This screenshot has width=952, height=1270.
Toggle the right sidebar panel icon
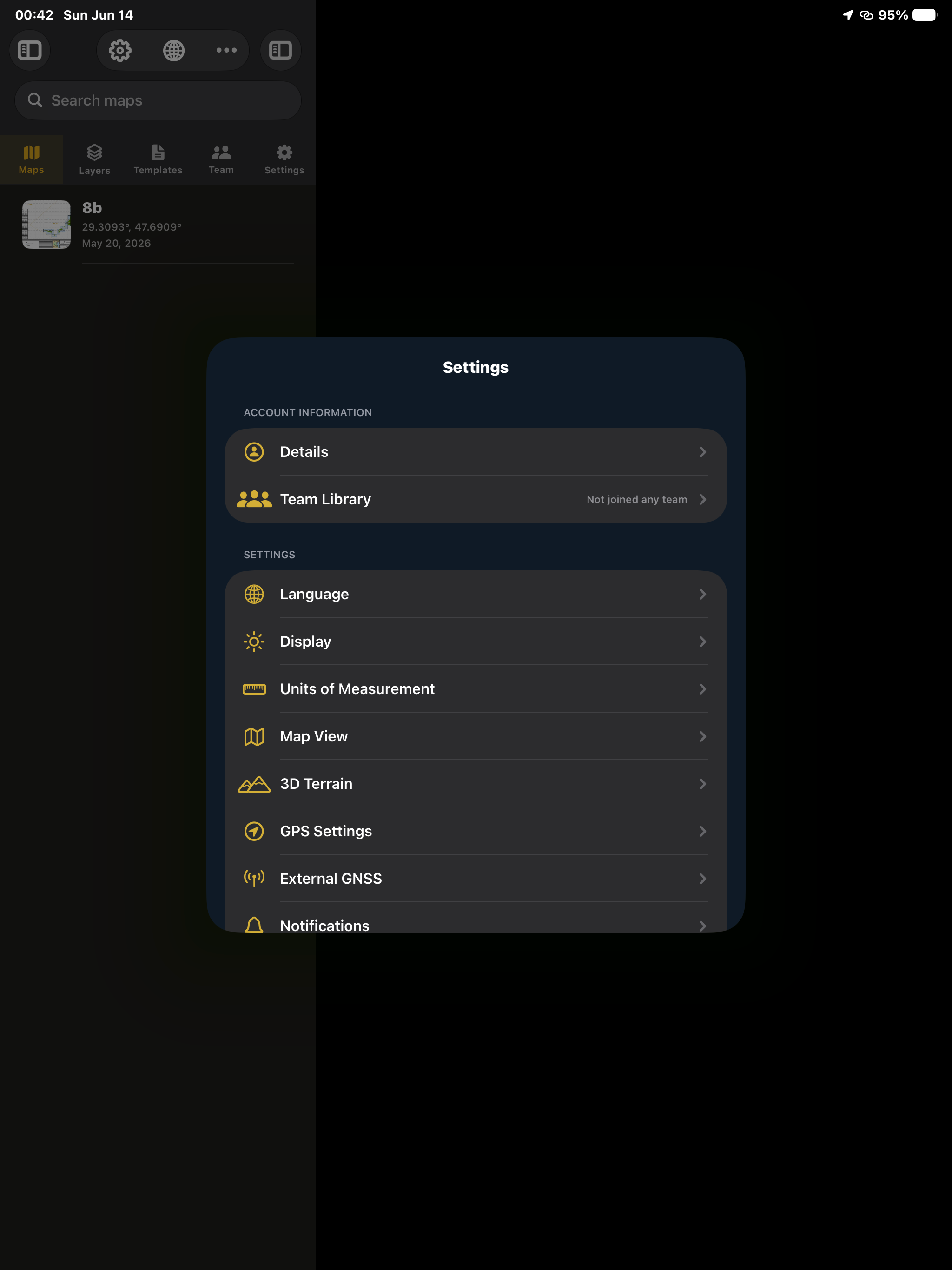click(x=281, y=51)
